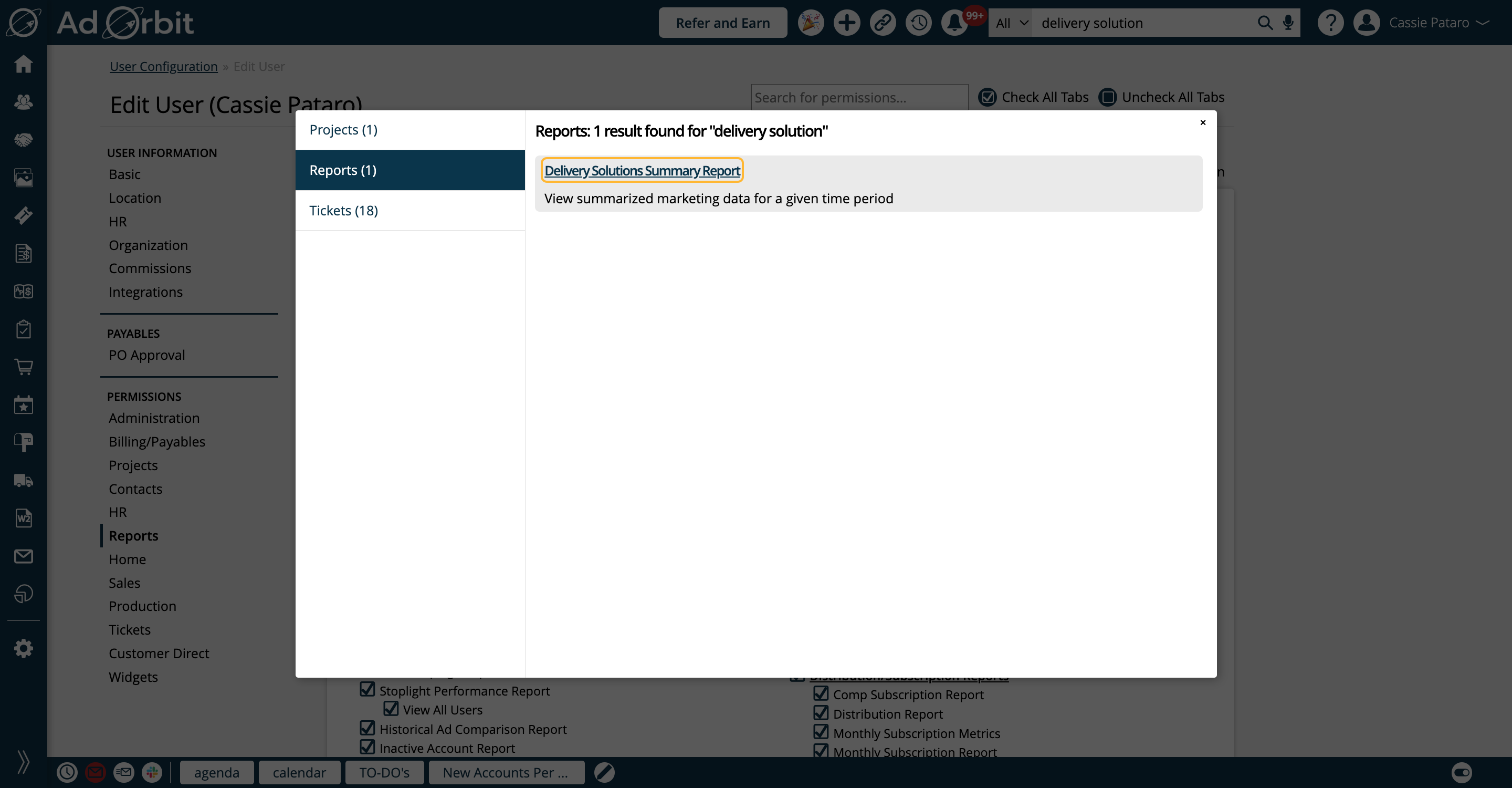Open the Billing/Payables permissions section
The width and height of the screenshot is (1512, 788).
tap(157, 442)
